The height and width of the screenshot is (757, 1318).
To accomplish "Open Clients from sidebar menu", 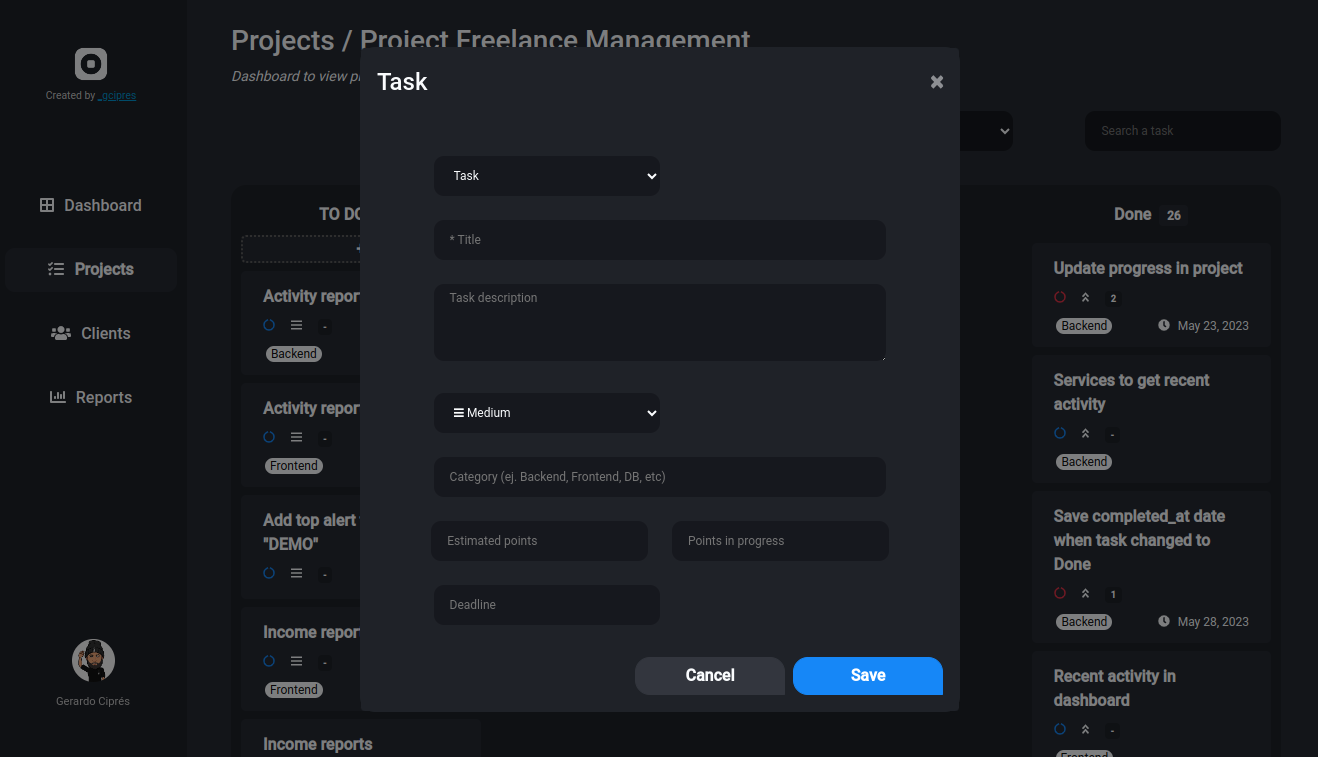I will (105, 333).
